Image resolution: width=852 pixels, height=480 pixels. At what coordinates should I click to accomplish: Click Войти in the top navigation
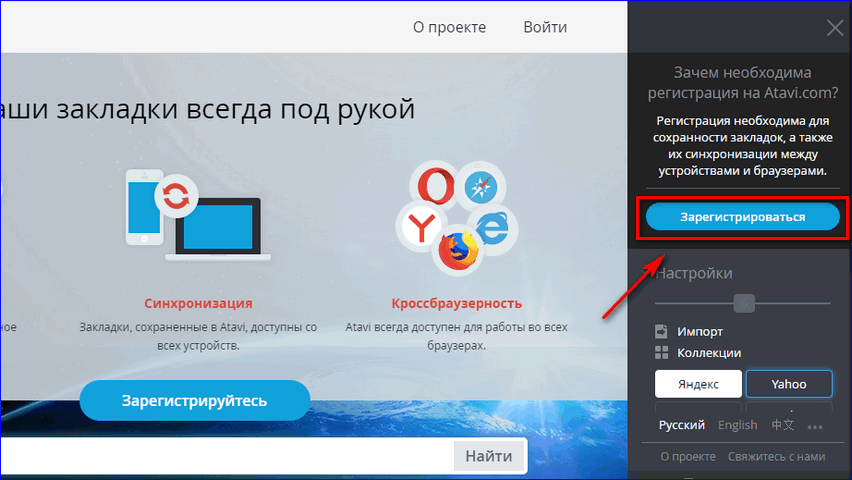point(545,27)
